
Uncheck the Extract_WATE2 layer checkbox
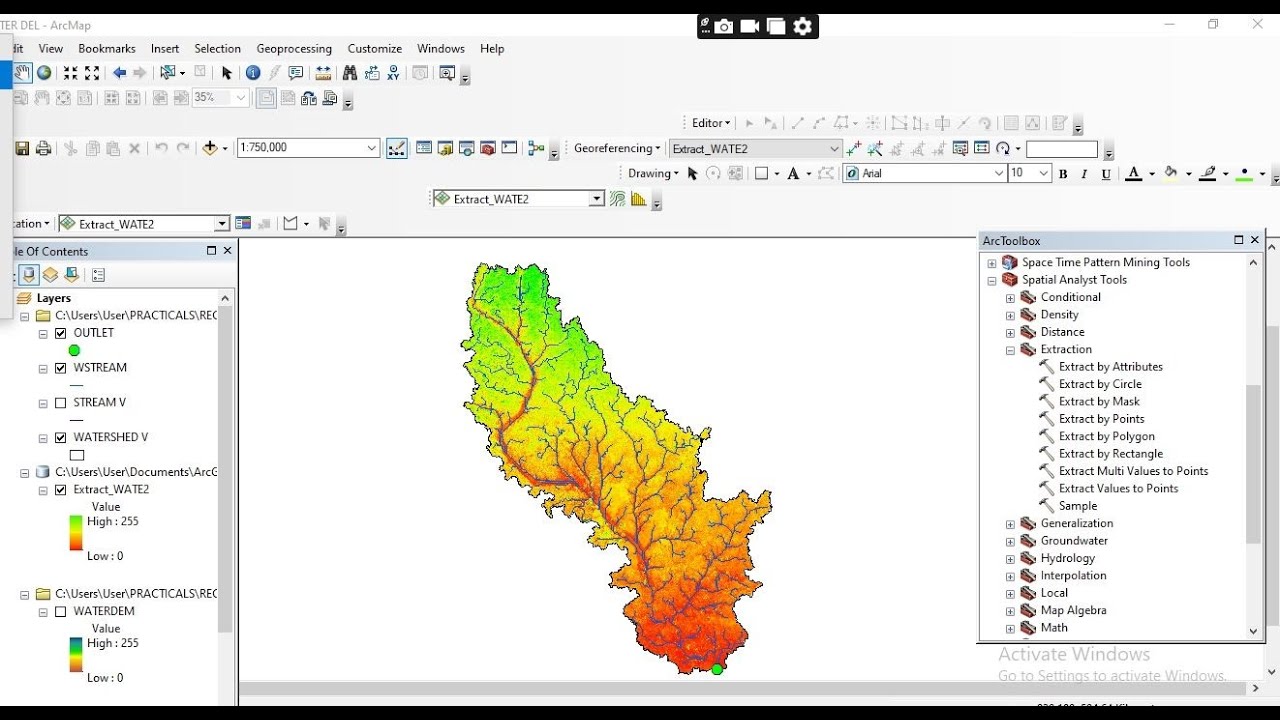pos(61,490)
